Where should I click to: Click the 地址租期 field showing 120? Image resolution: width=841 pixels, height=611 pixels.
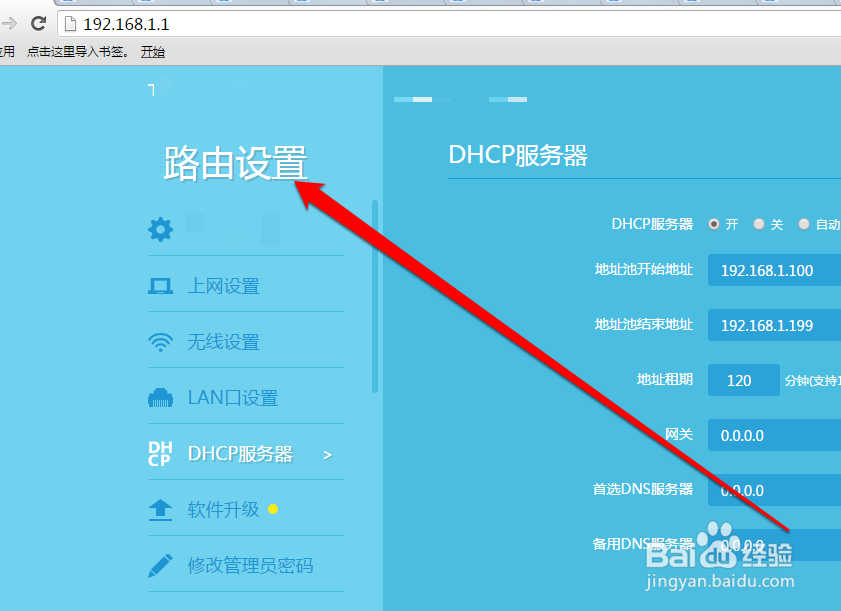click(x=744, y=380)
